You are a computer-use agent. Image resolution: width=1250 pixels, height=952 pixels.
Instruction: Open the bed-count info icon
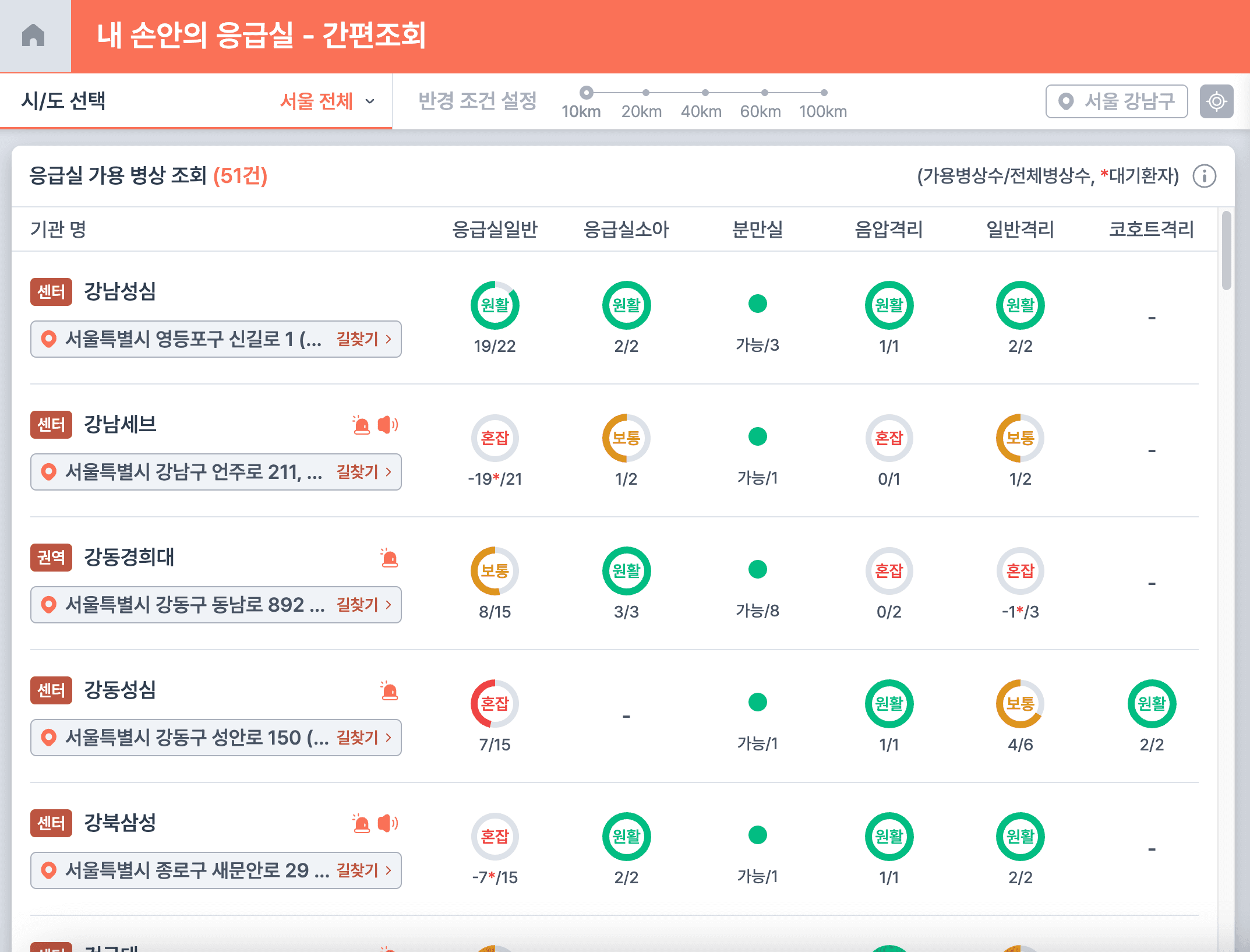1204,176
